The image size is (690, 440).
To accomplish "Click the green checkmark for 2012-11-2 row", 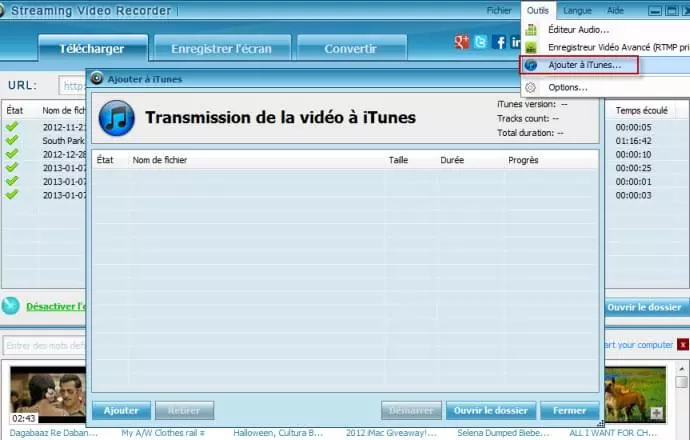I will coord(12,127).
